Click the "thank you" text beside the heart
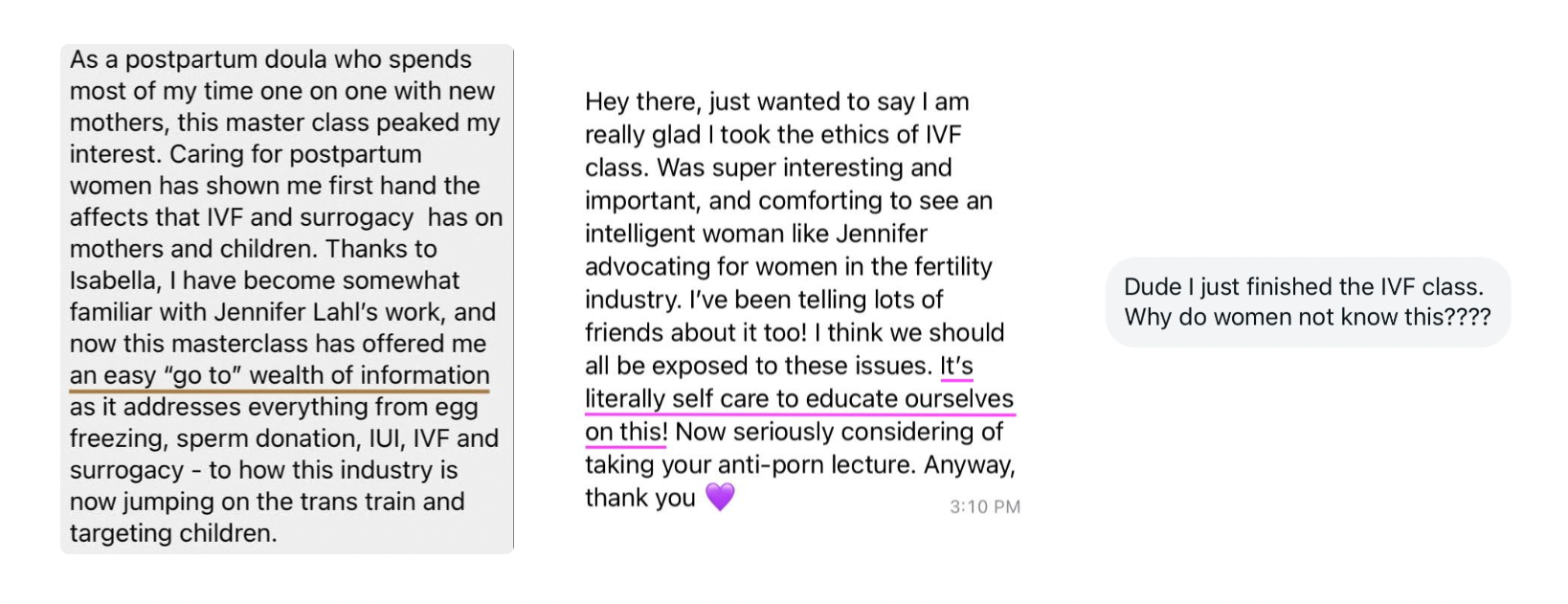Viewport: 1568px width, 604px height. tap(639, 498)
